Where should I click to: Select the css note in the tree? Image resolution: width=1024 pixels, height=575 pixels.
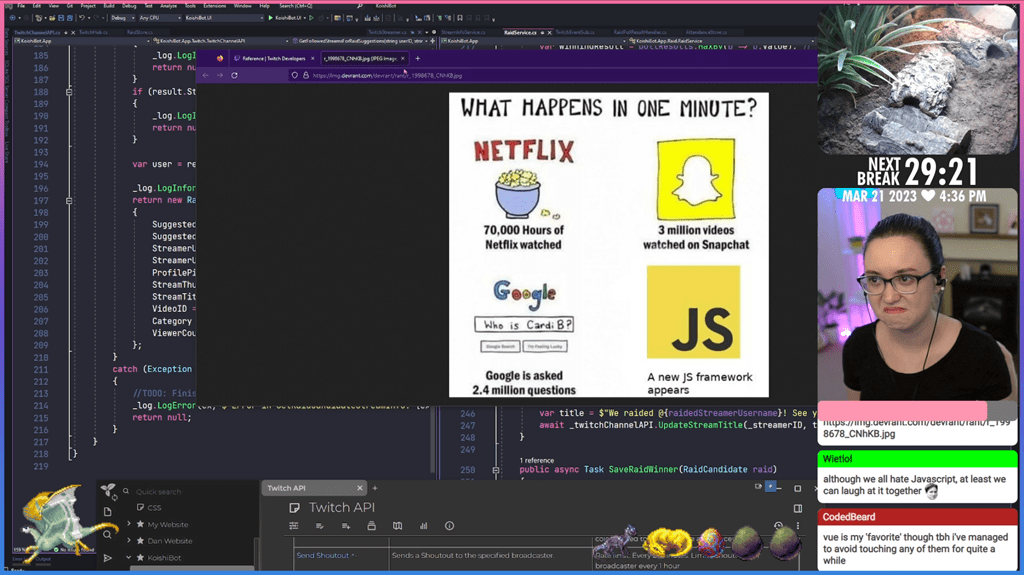coord(154,508)
